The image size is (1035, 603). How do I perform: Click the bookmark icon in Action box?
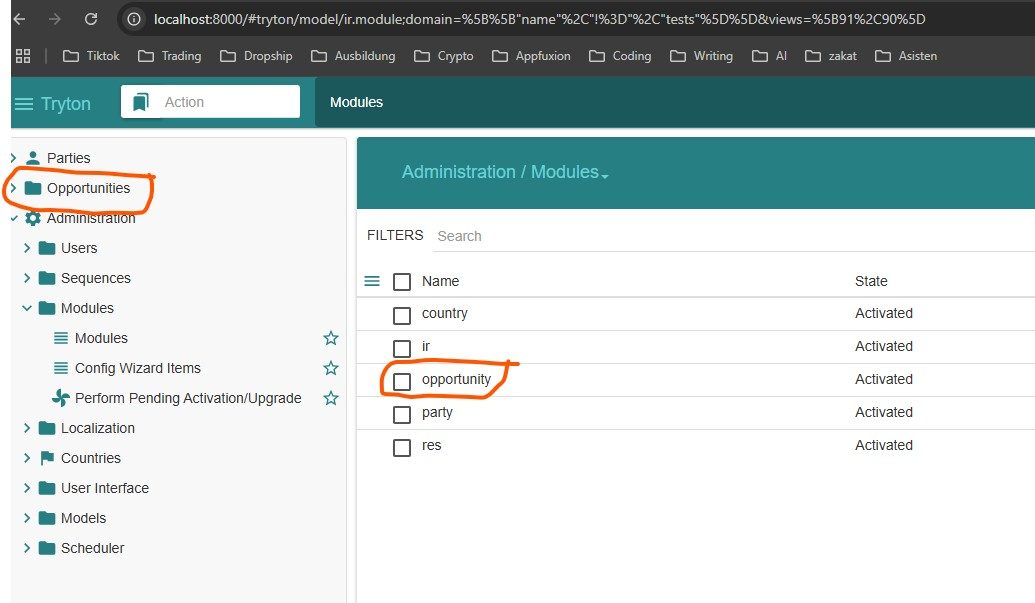tap(140, 102)
